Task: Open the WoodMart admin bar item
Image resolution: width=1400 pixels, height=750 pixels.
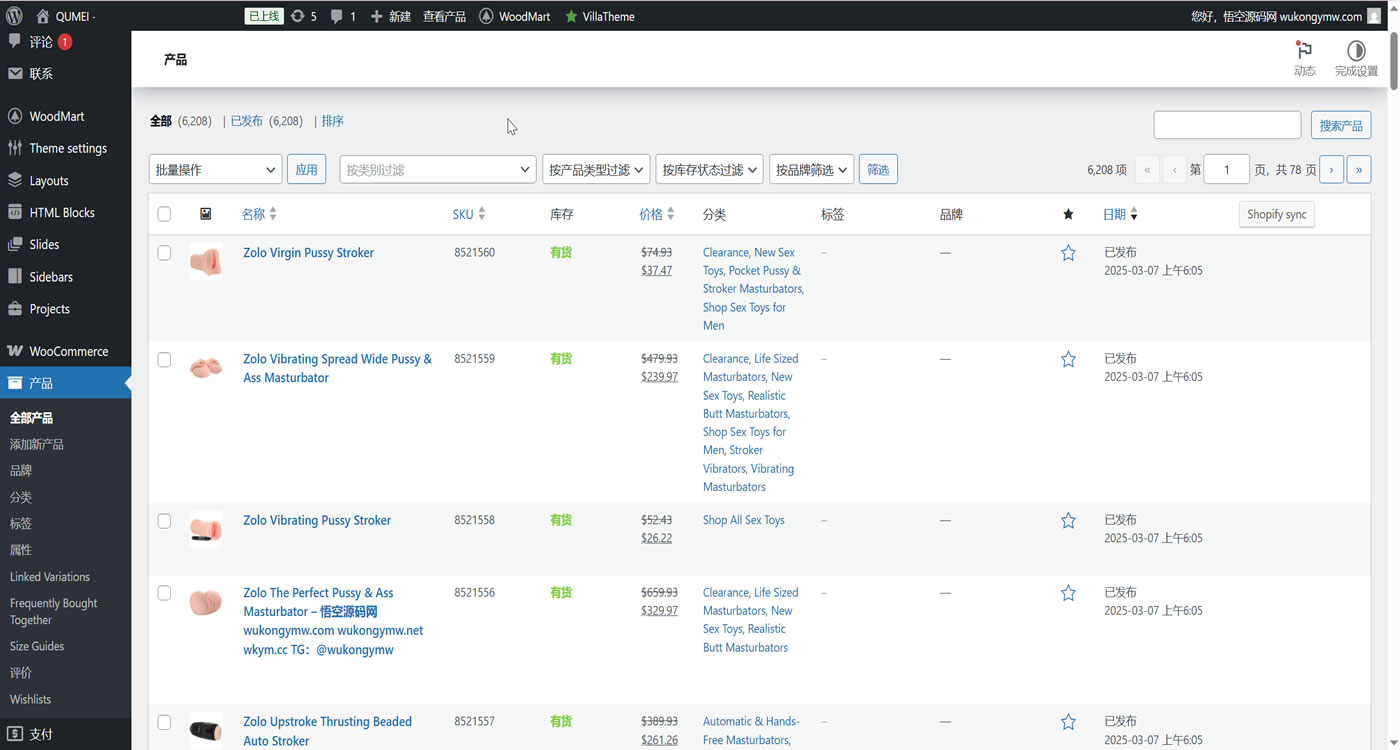Action: coord(515,16)
